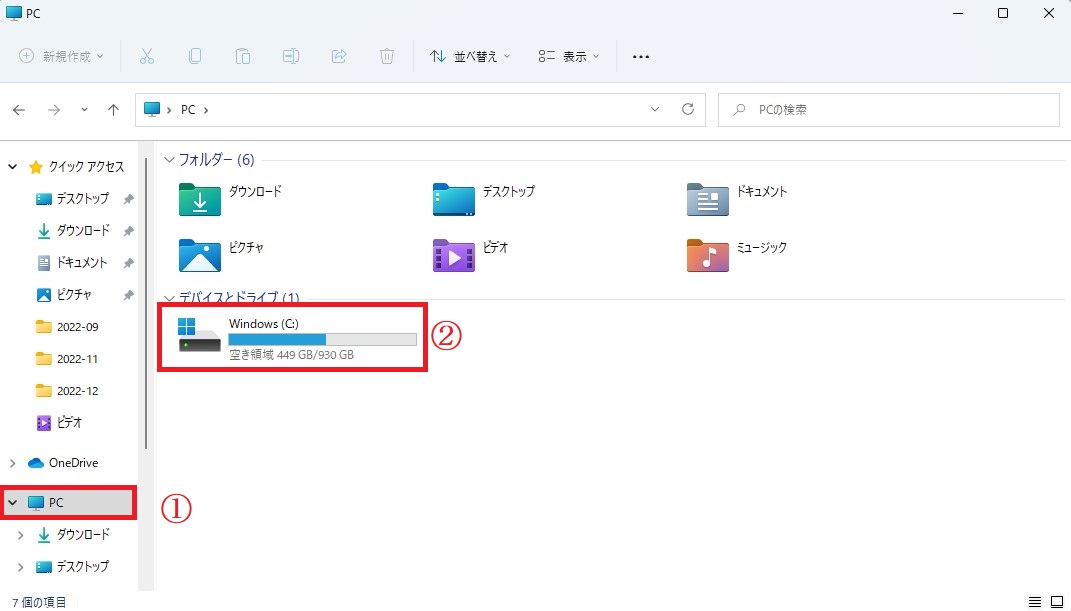
Task: Expand the OneDrive entry in the sidebar
Action: 12,462
